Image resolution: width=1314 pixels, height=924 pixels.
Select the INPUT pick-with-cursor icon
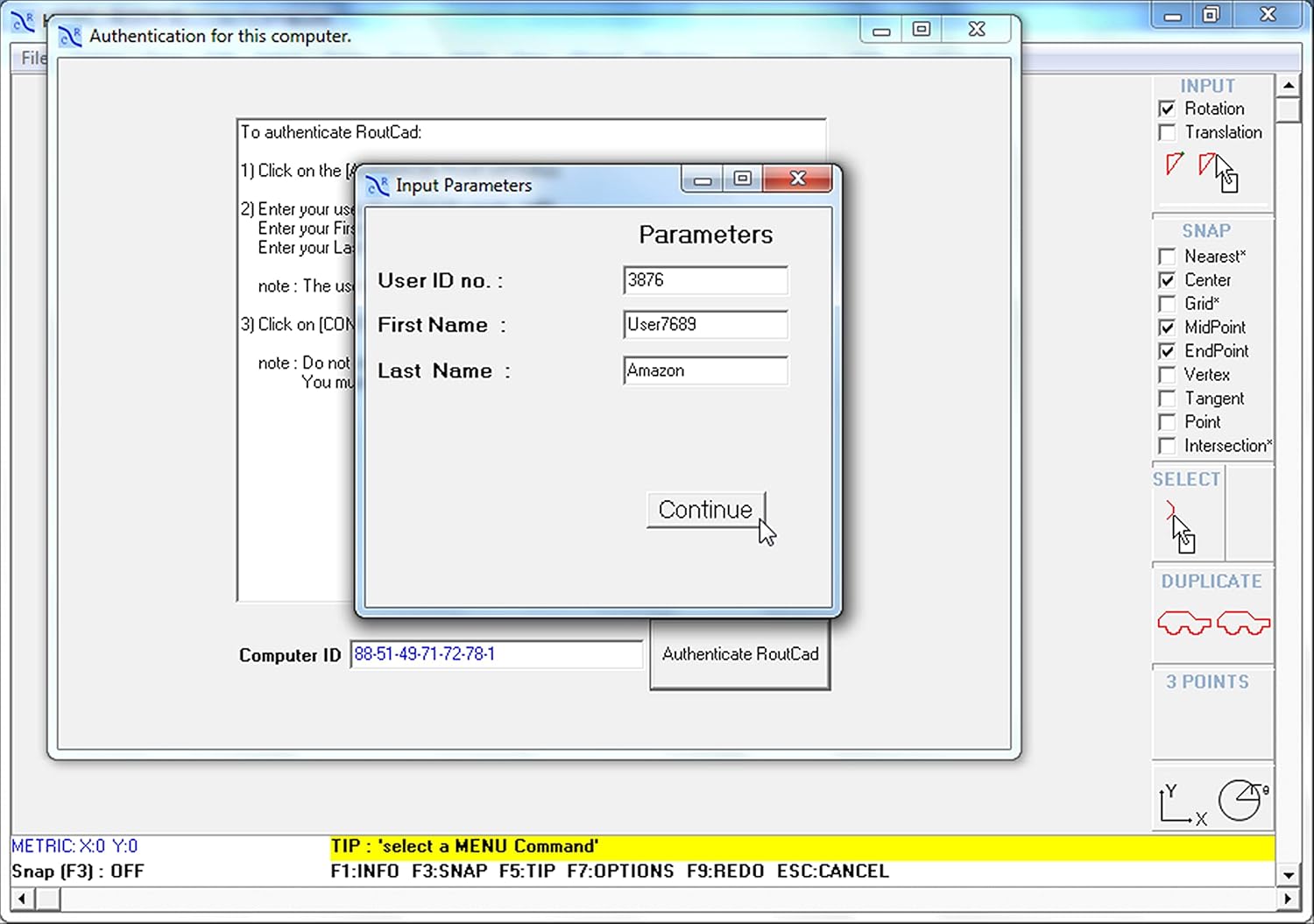coord(1219,172)
